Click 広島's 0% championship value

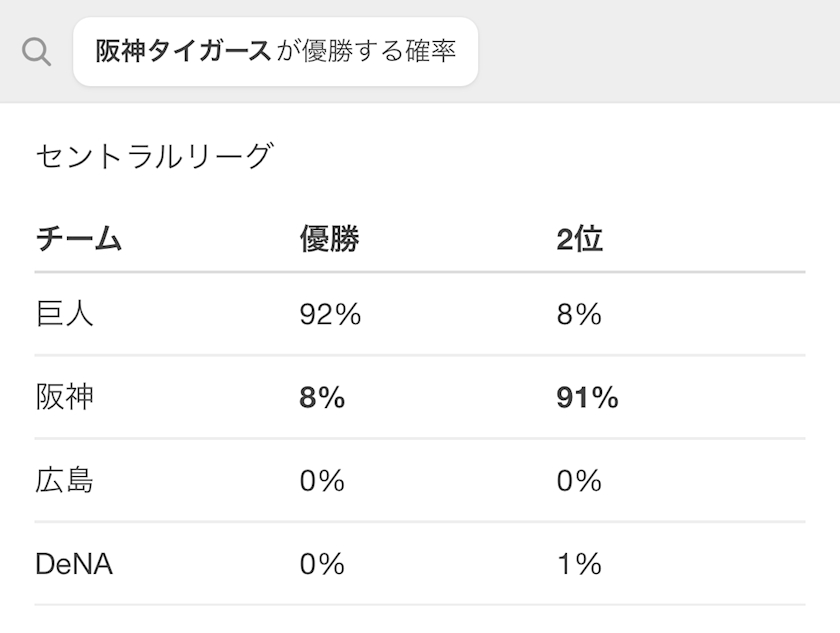click(x=322, y=481)
